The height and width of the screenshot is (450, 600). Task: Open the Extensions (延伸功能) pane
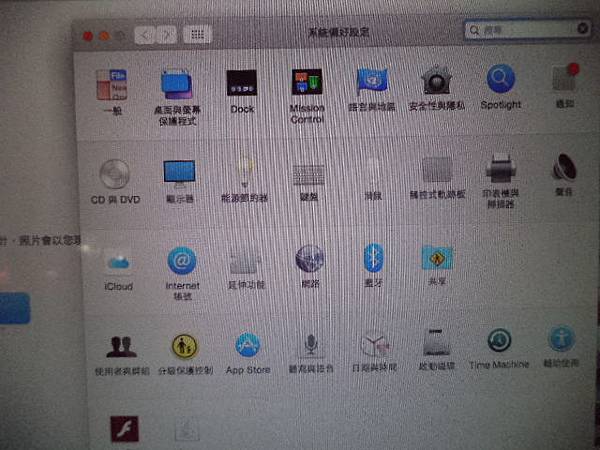click(245, 261)
